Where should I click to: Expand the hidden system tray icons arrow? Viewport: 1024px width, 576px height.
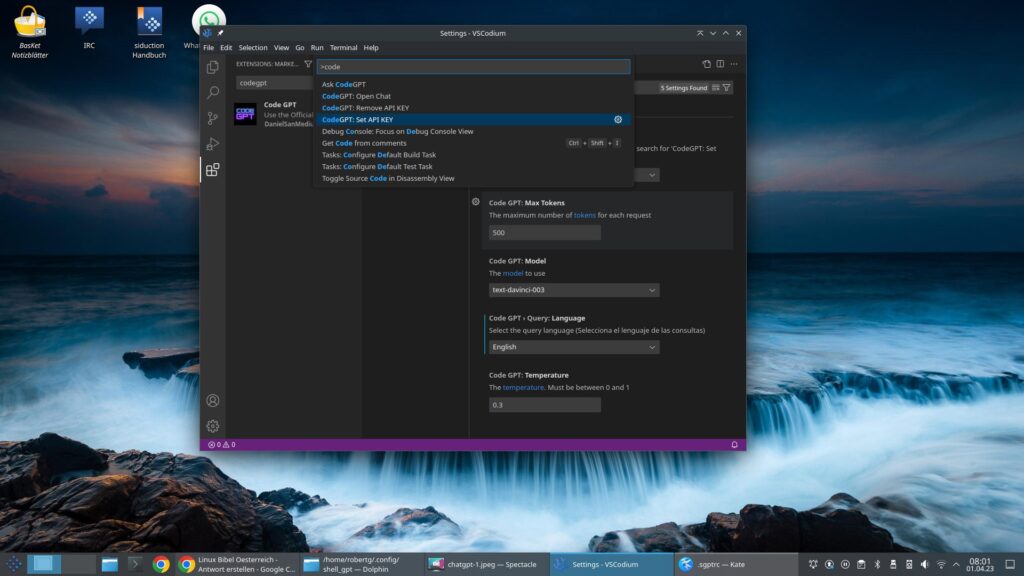[x=956, y=564]
